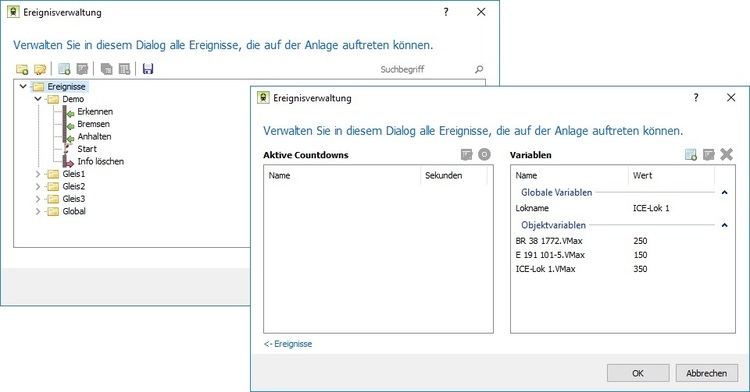The image size is (750, 392).
Task: Expand the Gleis1 folder
Action: pos(38,174)
